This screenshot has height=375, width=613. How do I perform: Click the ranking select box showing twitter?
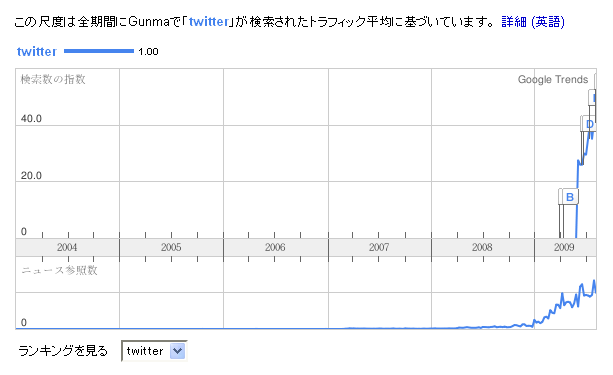point(154,351)
